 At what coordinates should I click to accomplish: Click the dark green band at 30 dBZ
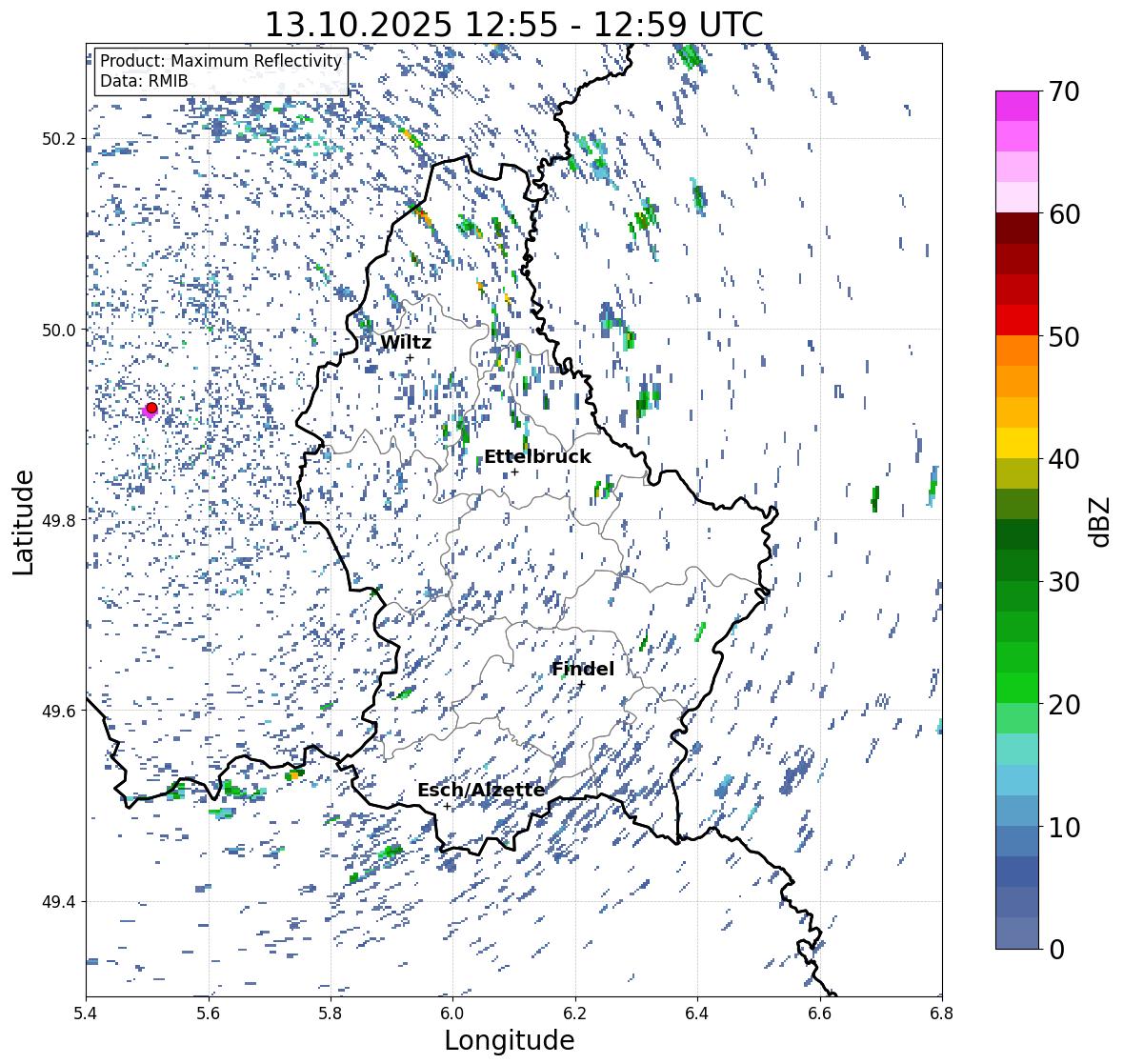1017,566
